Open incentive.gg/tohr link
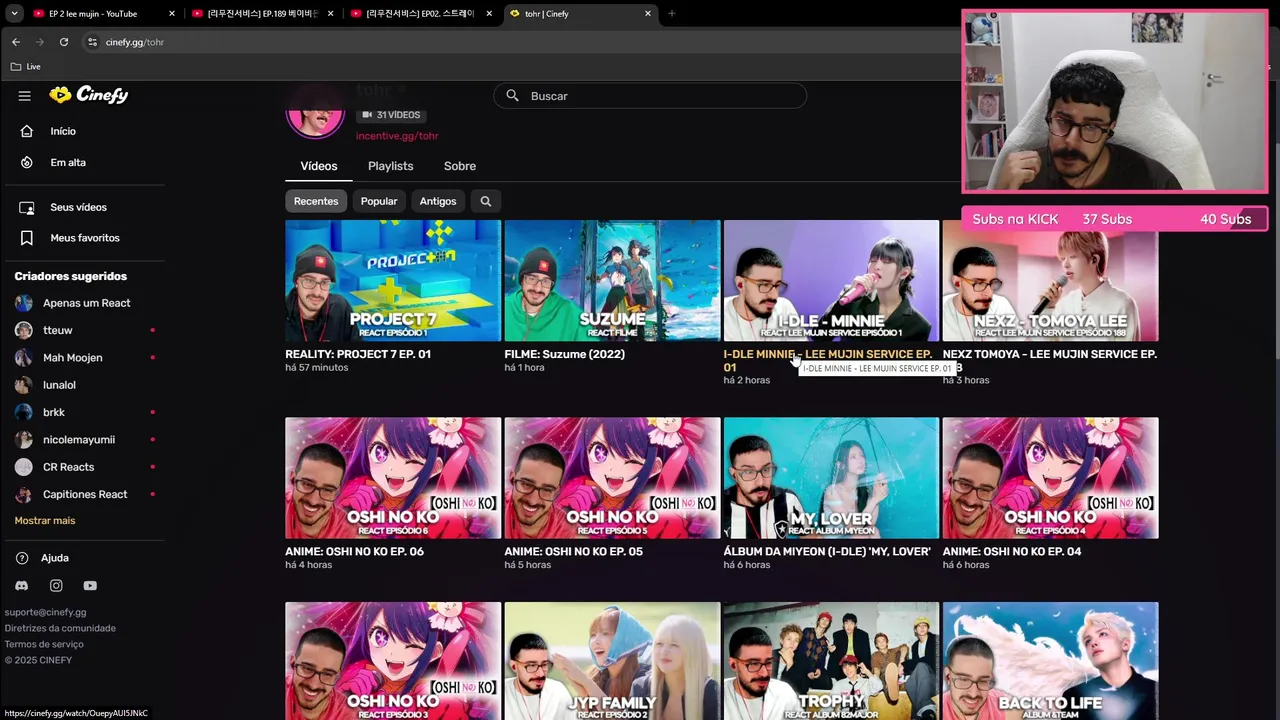This screenshot has height=720, width=1280. click(x=397, y=136)
